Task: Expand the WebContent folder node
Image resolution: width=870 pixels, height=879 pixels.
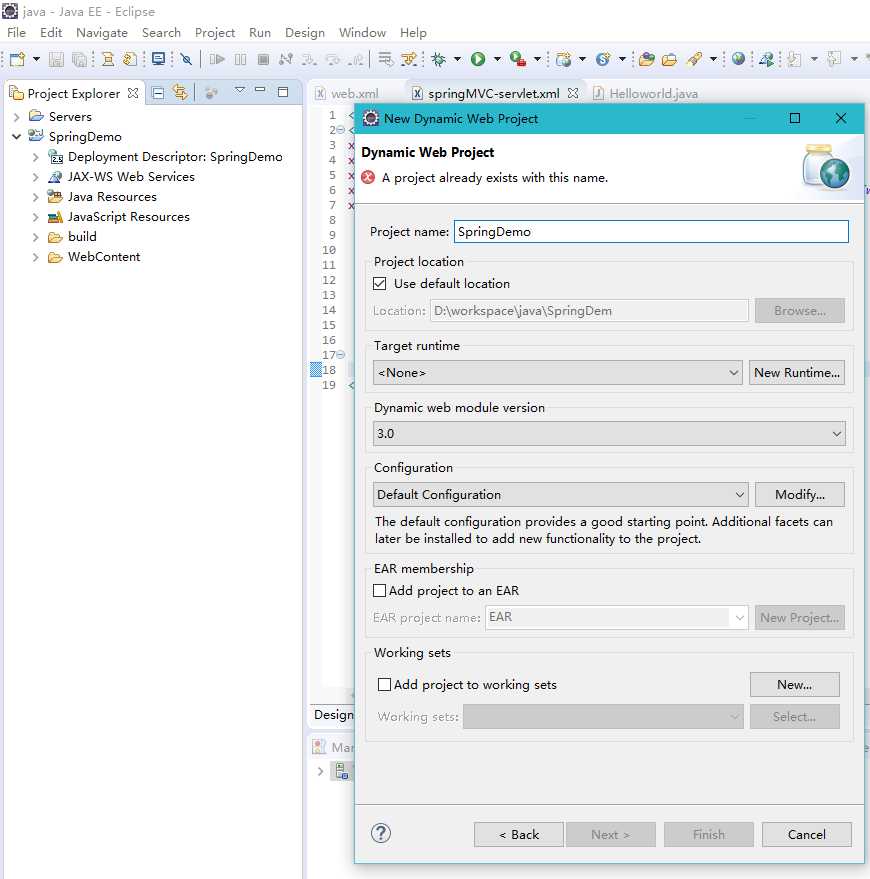Action: tap(35, 257)
